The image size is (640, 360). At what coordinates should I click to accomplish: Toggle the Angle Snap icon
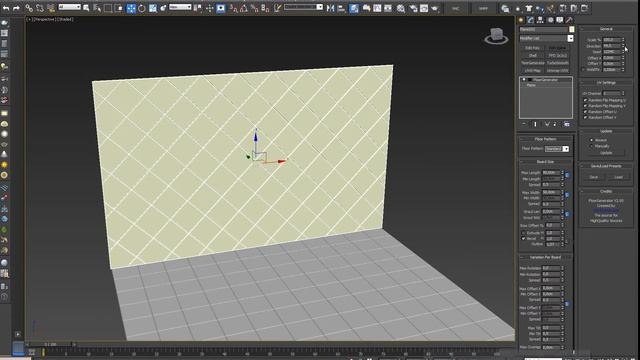tap(244, 8)
